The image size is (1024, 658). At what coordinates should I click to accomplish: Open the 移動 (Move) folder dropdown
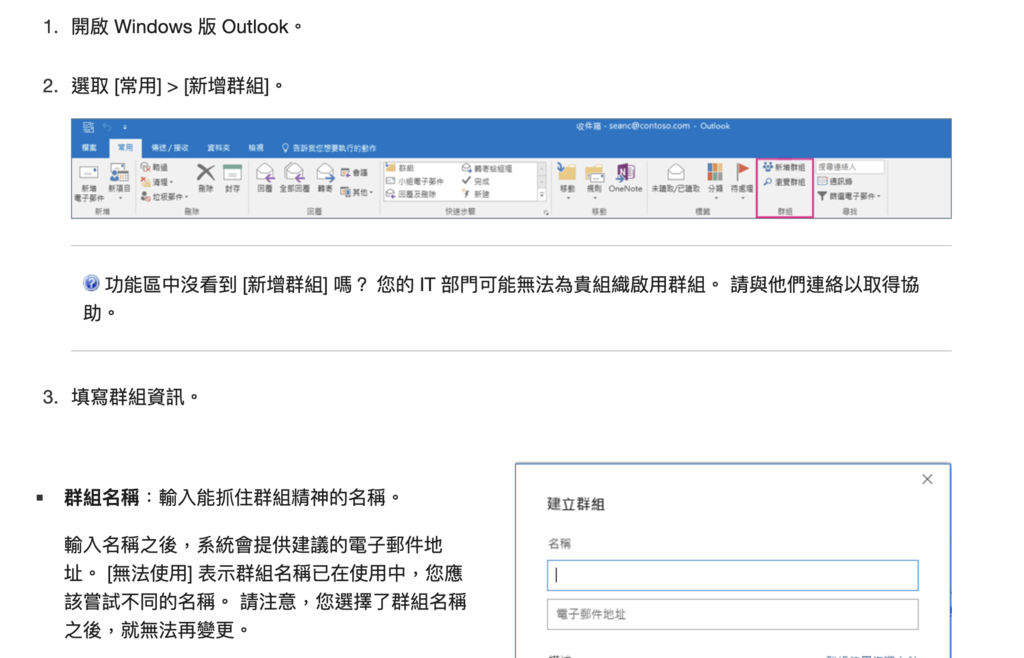[567, 180]
